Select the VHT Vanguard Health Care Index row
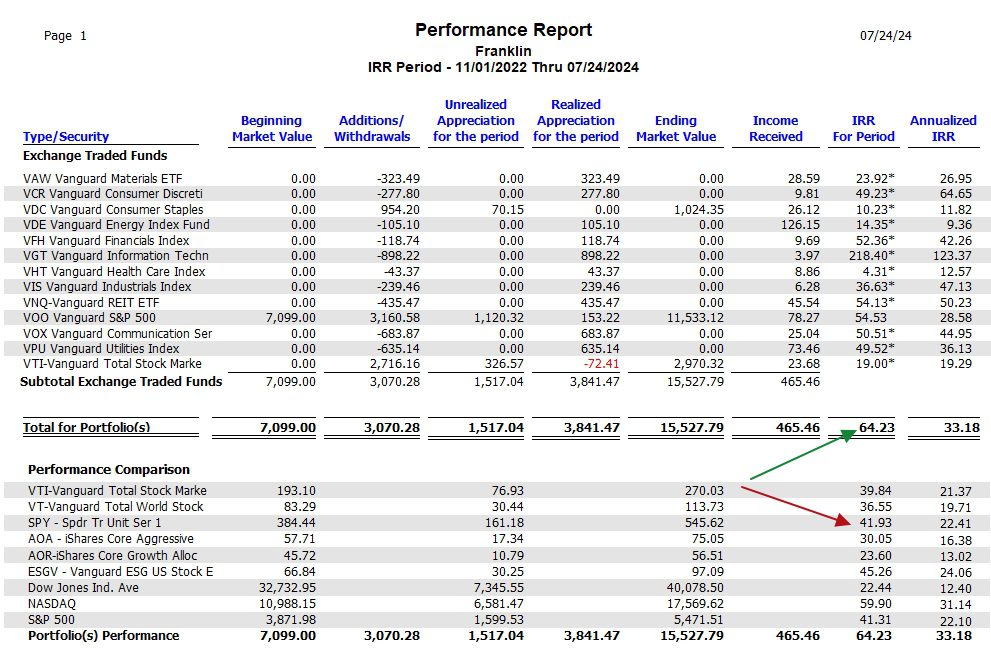This screenshot has height=658, width=991. [x=497, y=271]
